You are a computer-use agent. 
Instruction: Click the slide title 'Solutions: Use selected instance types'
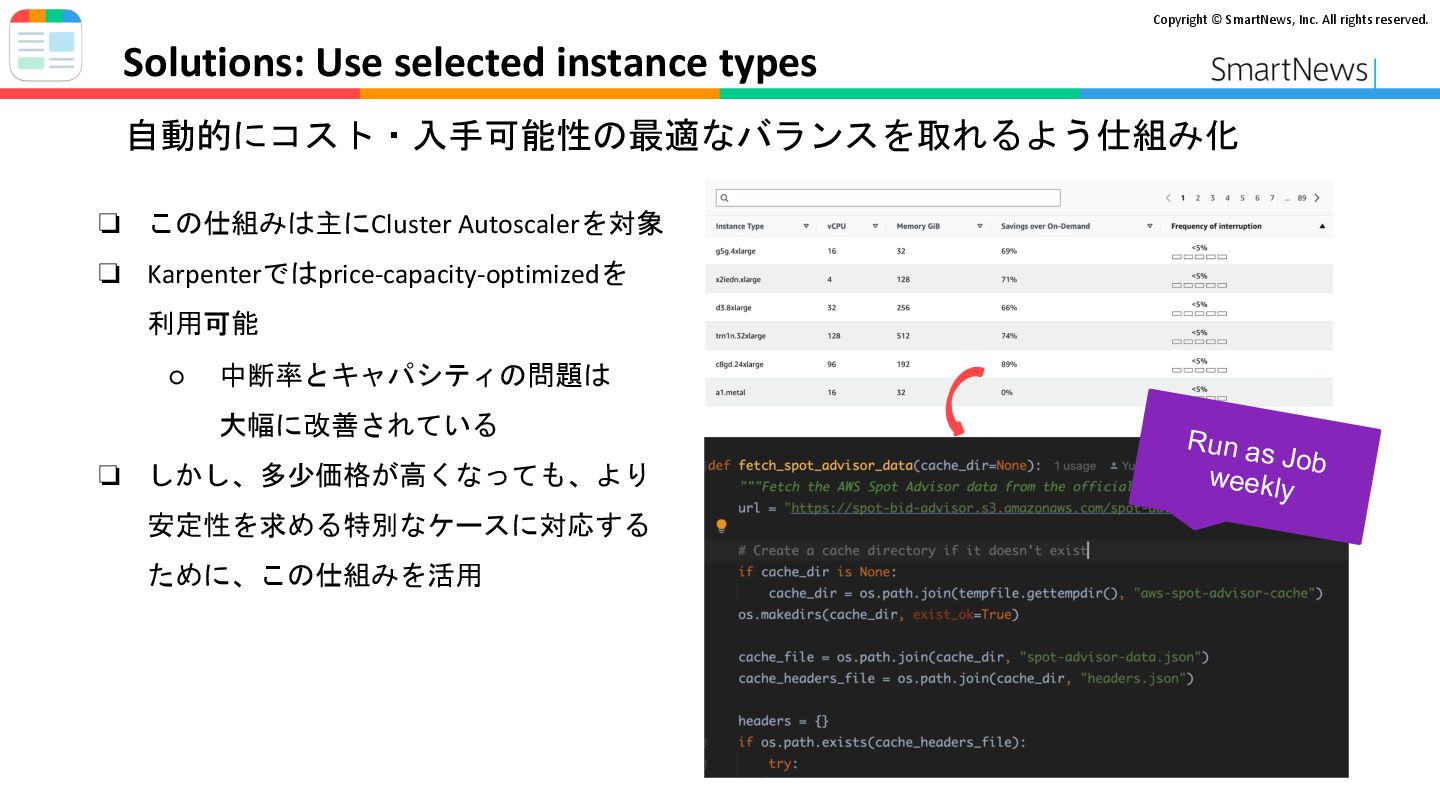coord(469,63)
